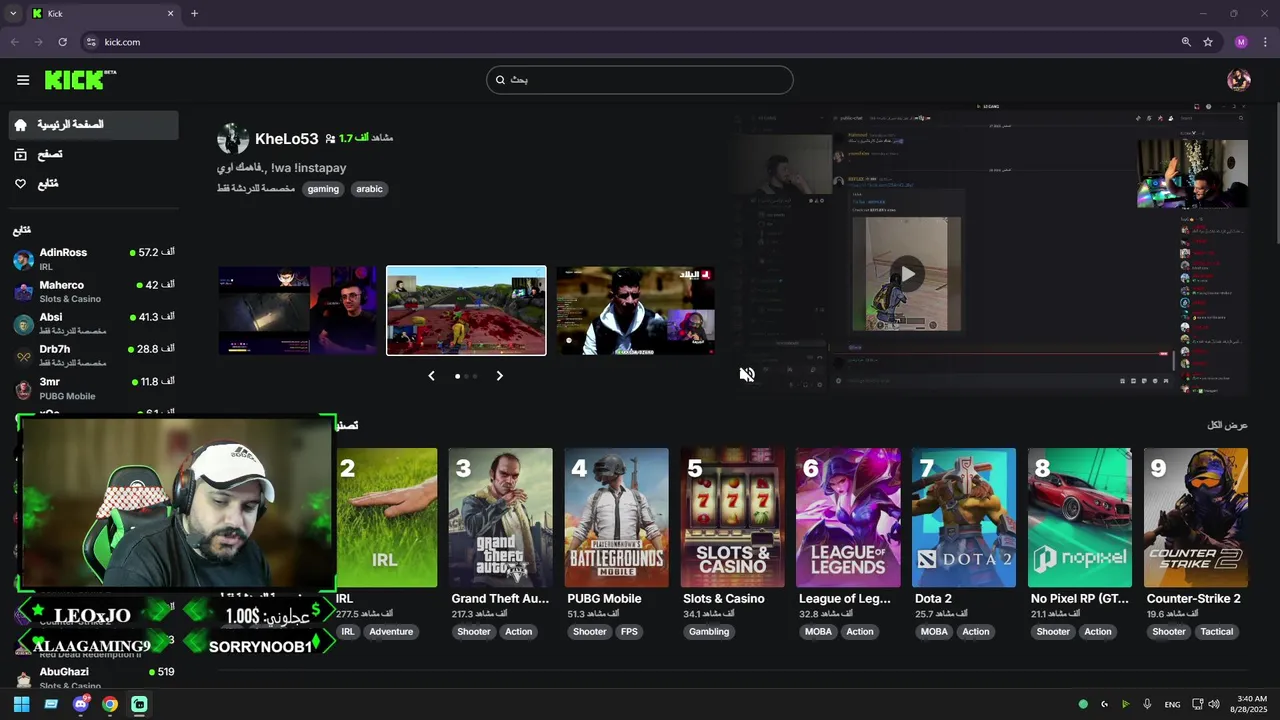The image size is (1280, 720).
Task: Go to next carousel slide arrow
Action: (x=499, y=376)
